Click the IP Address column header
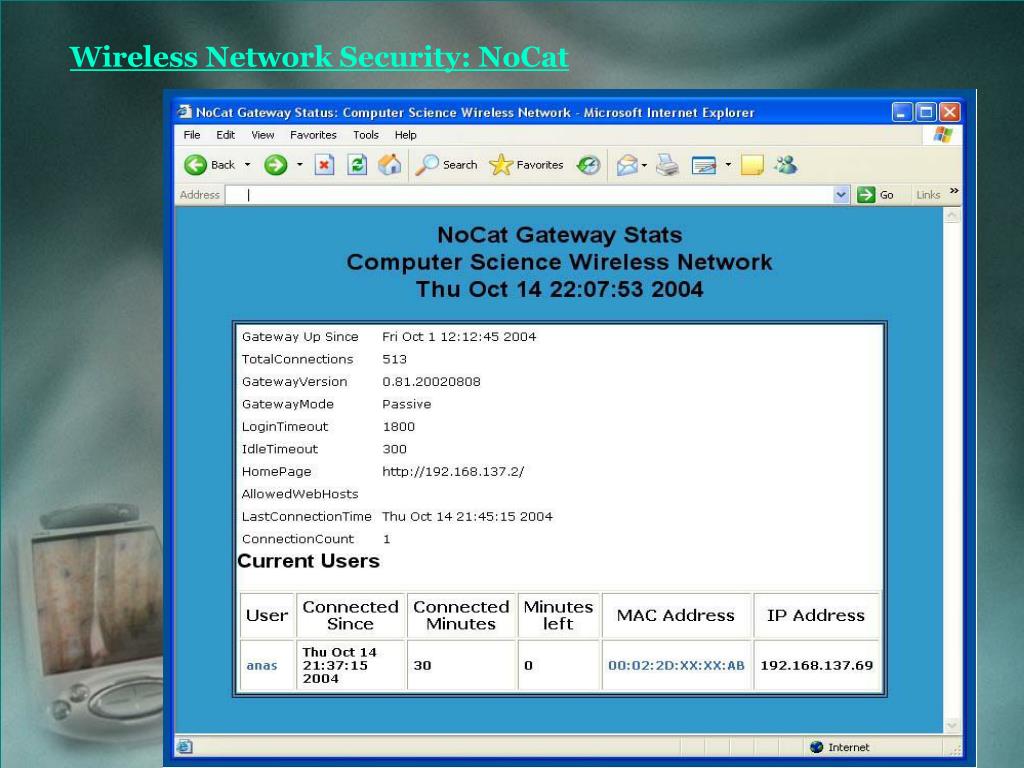 [x=816, y=615]
